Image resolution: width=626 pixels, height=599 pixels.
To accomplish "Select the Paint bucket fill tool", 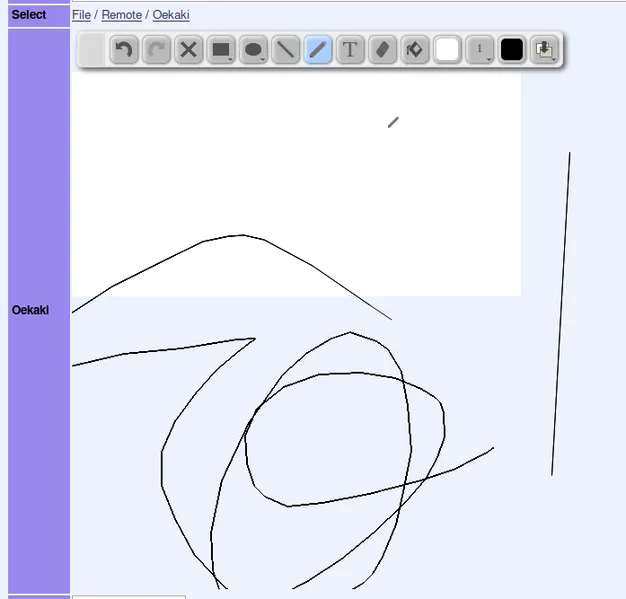I will [x=415, y=50].
